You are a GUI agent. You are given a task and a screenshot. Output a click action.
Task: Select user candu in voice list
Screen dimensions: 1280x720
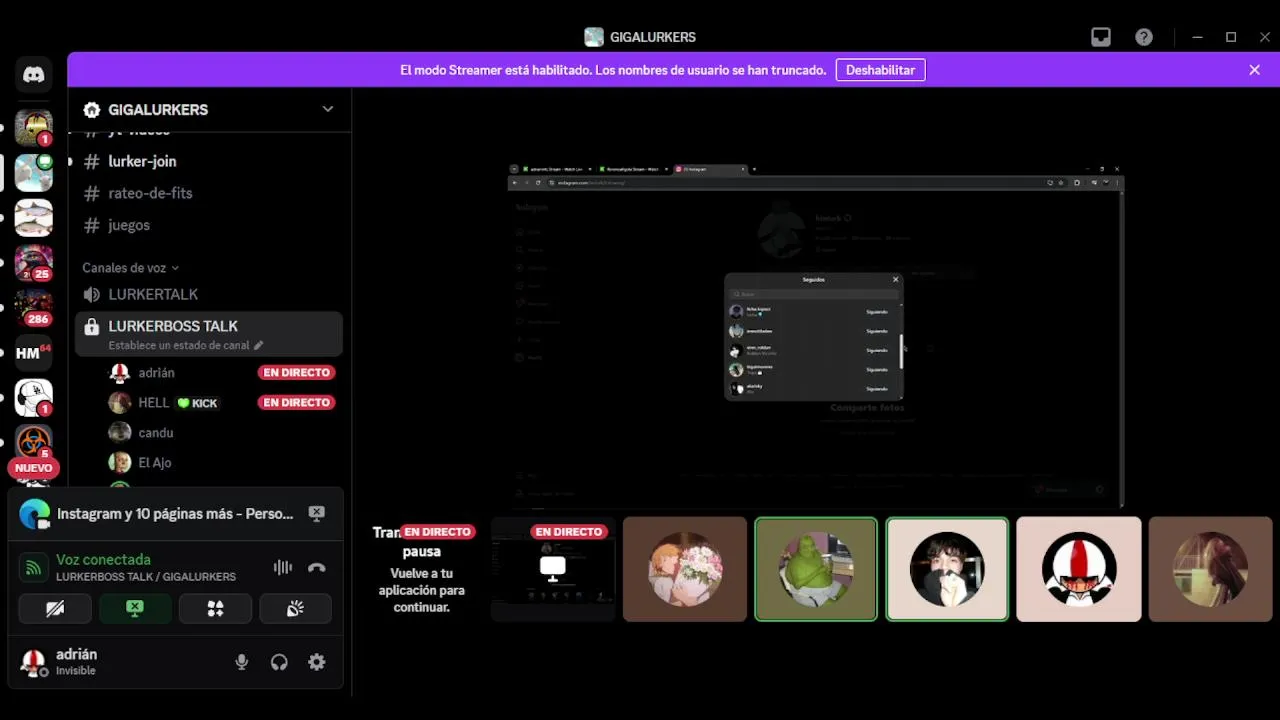tap(156, 432)
